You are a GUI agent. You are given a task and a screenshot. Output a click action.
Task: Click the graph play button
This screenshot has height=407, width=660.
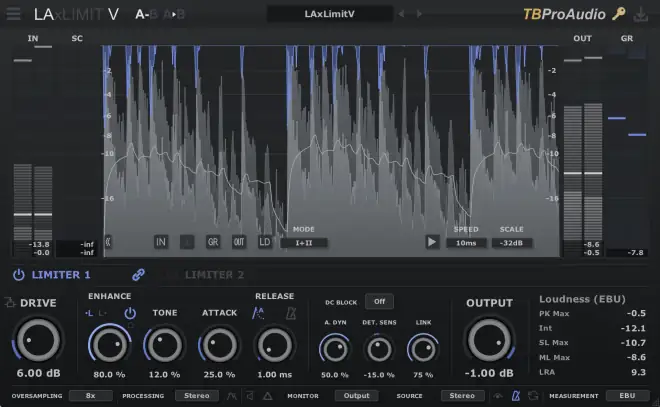[431, 242]
